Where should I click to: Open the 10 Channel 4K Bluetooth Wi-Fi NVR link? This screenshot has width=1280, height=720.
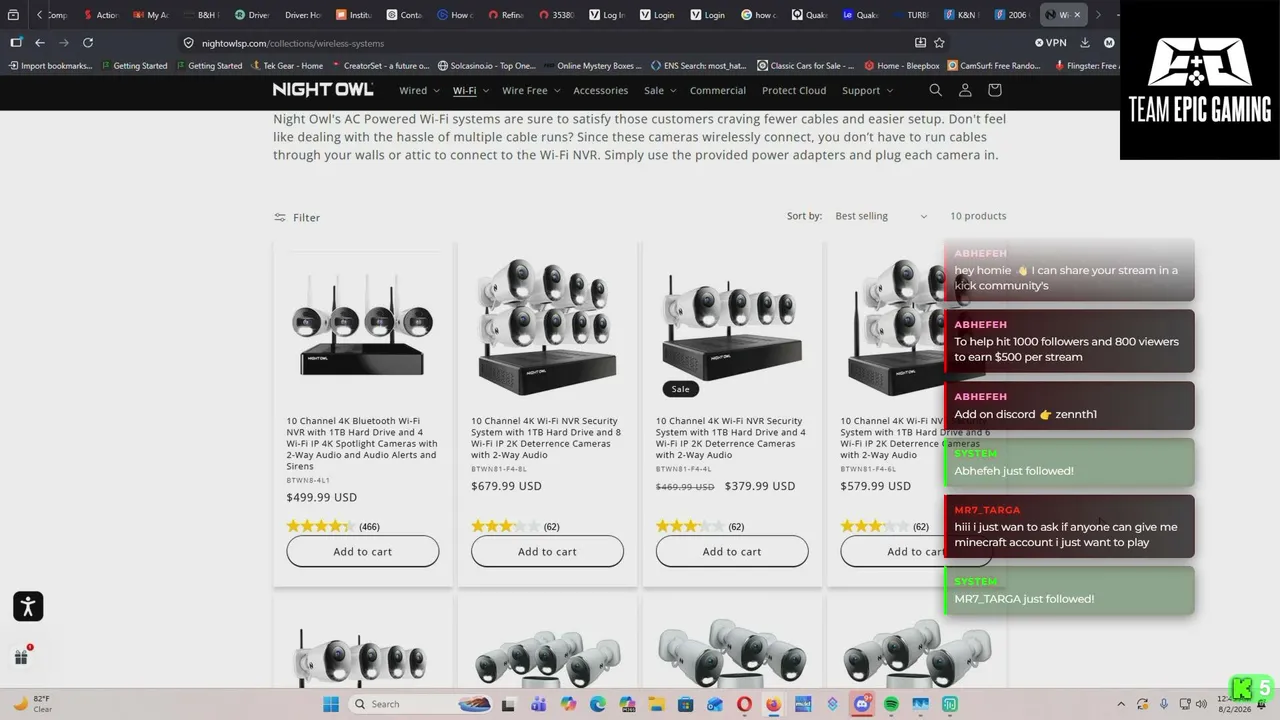pyautogui.click(x=362, y=443)
